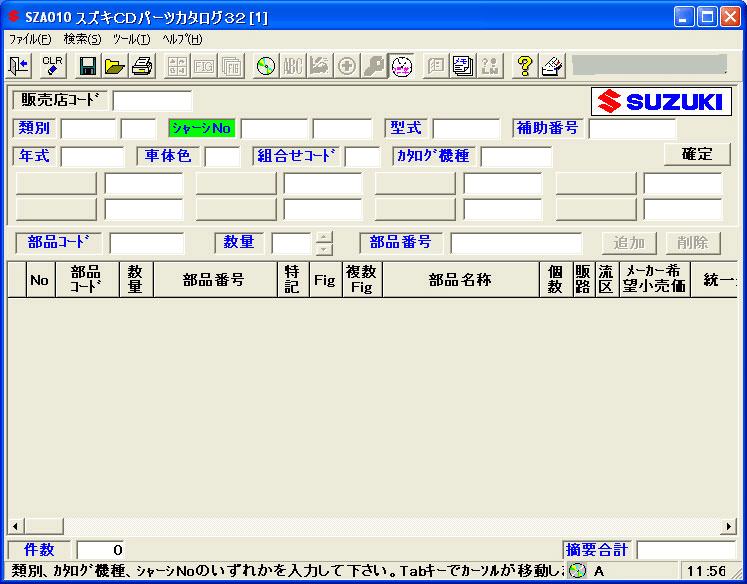
Task: Click the horizontal scrollbar left arrow
Action: (x=15, y=526)
